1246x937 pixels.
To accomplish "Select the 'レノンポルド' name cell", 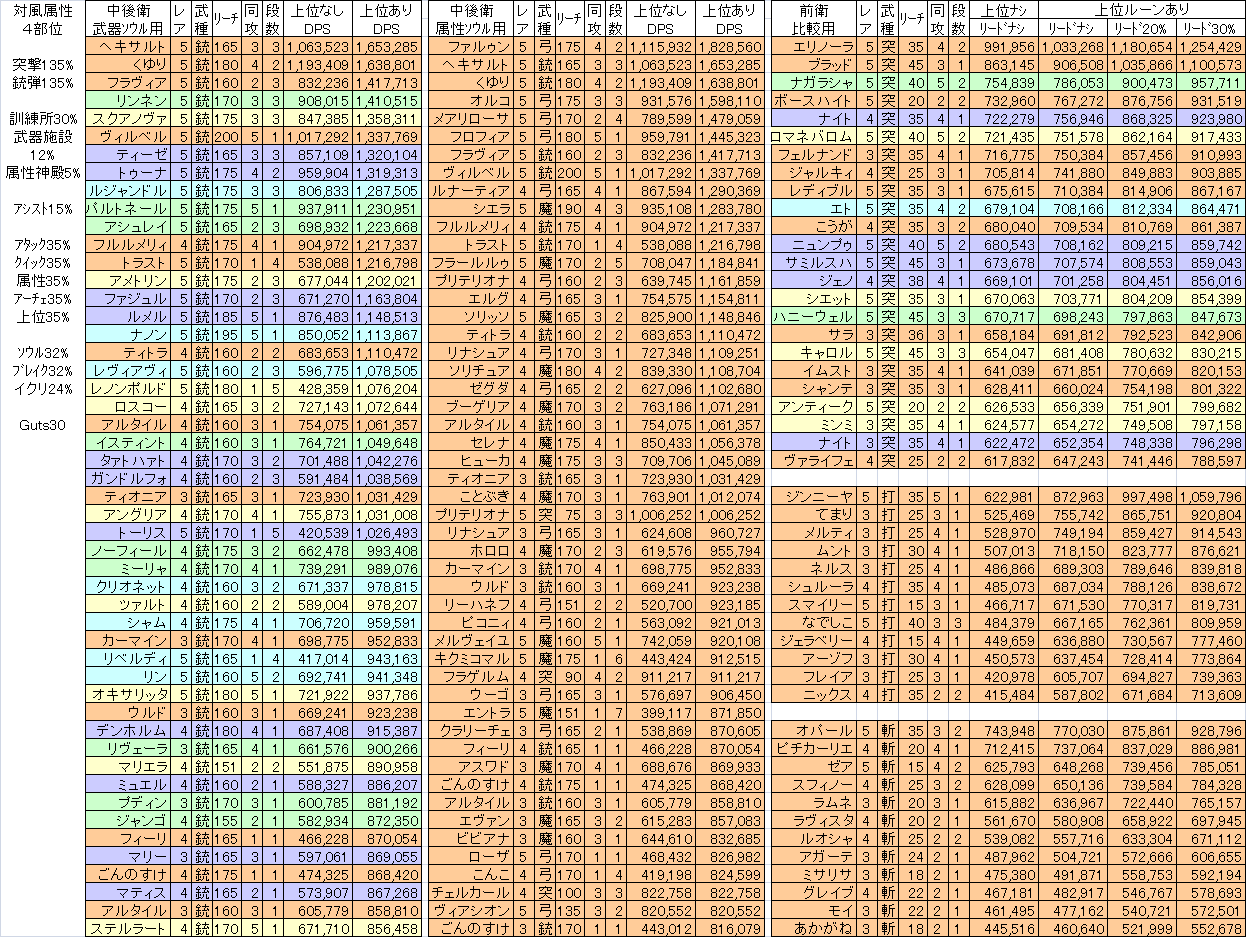I will pyautogui.click(x=127, y=388).
